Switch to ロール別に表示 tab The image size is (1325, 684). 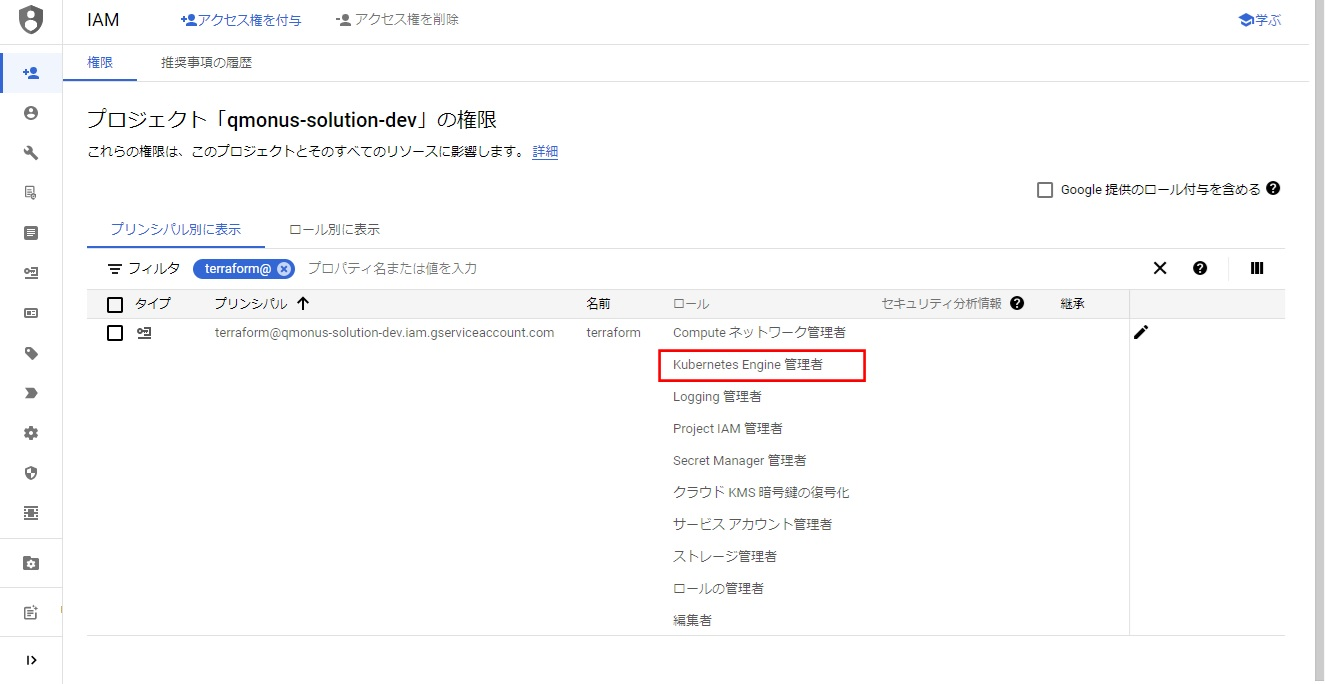click(x=334, y=229)
